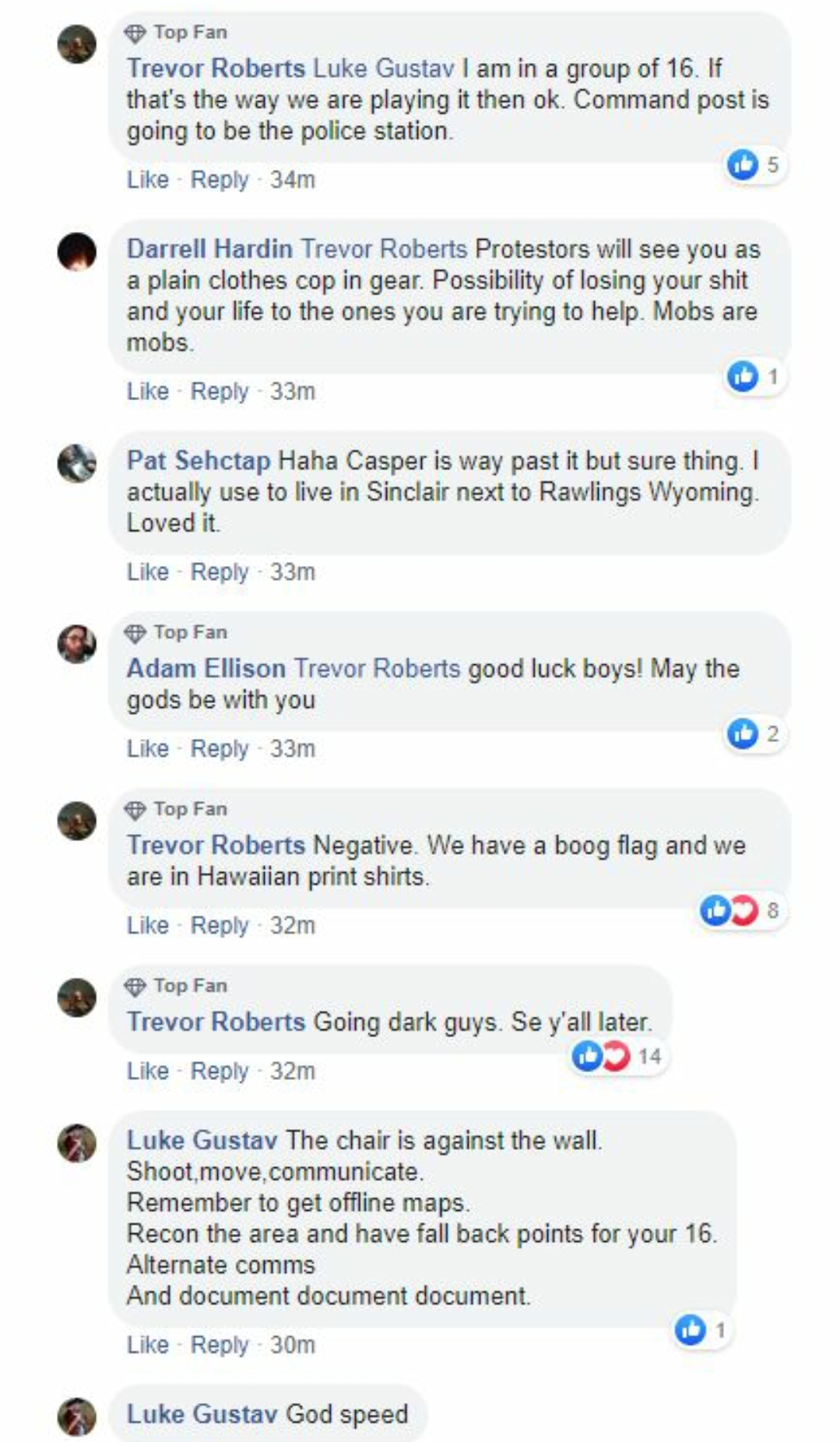This screenshot has height=1442, width=840.
Task: Open Darrell Hardin's profile picture
Action: pyautogui.click(x=77, y=252)
